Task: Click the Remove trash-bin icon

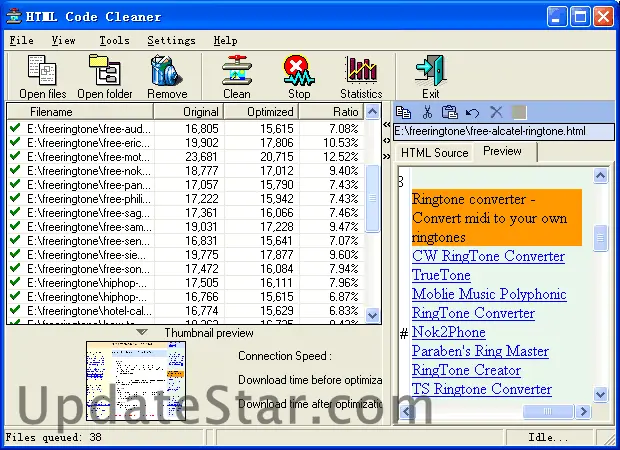Action: click(x=166, y=70)
